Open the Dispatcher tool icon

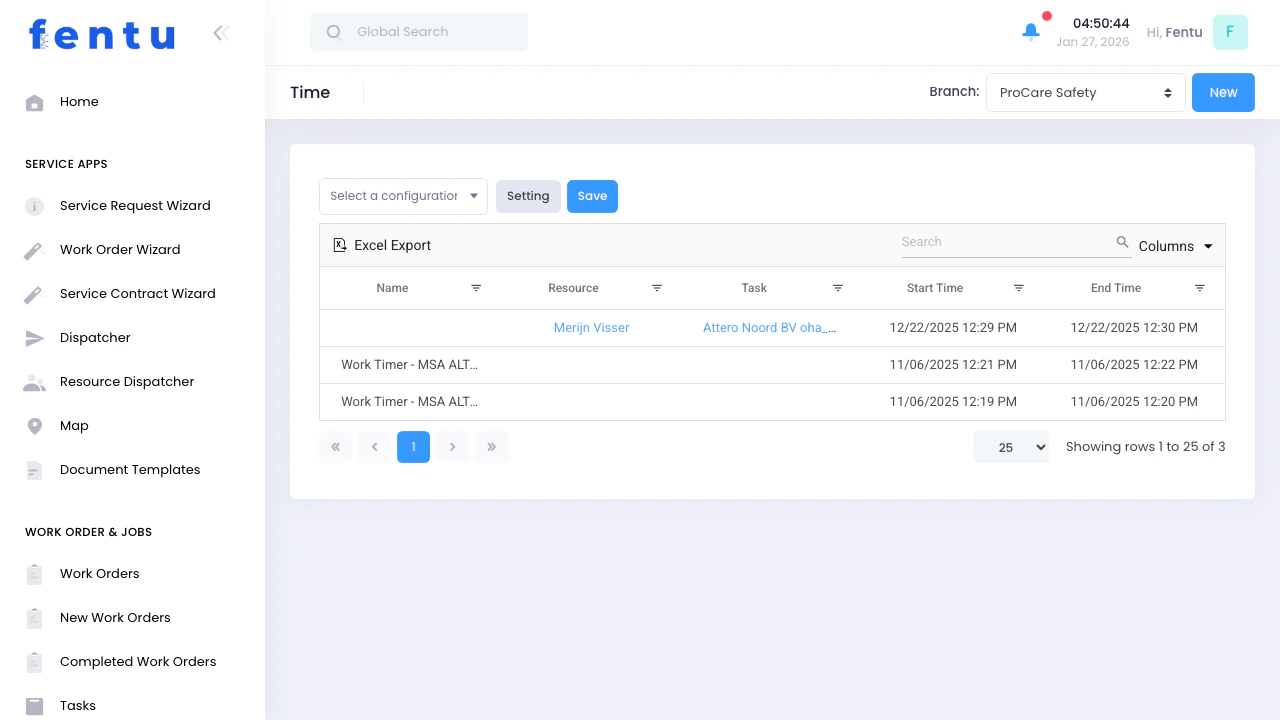[34, 337]
